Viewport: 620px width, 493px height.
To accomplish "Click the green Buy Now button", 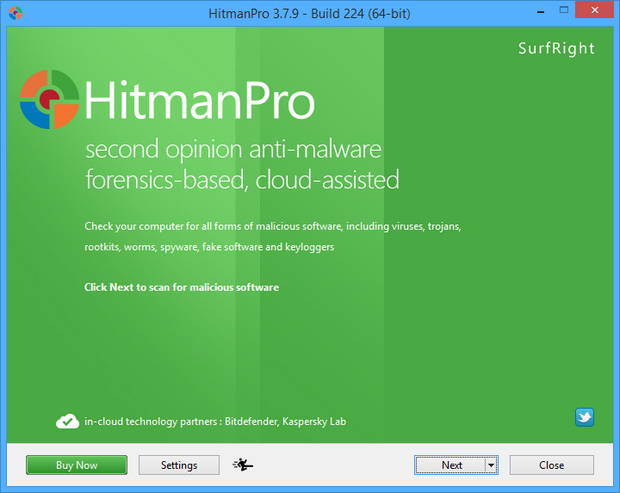I will pos(77,465).
